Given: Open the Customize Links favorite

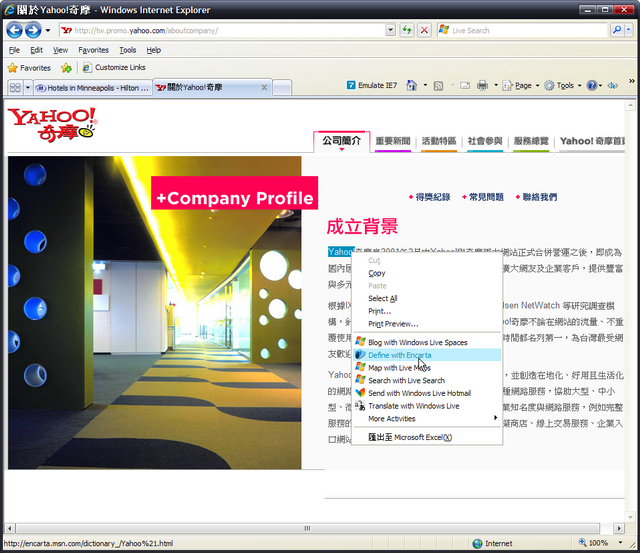Looking at the screenshot, I should (114, 67).
